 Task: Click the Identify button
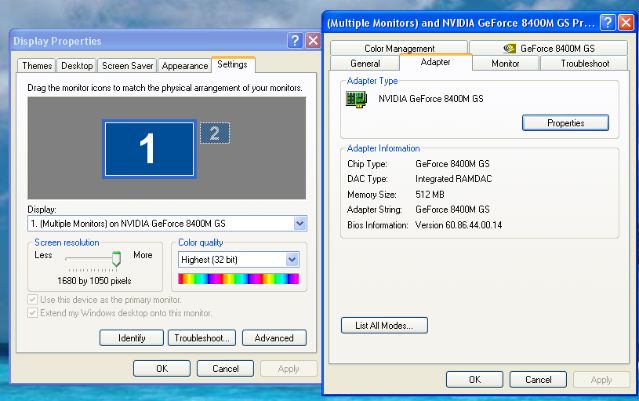tap(132, 338)
